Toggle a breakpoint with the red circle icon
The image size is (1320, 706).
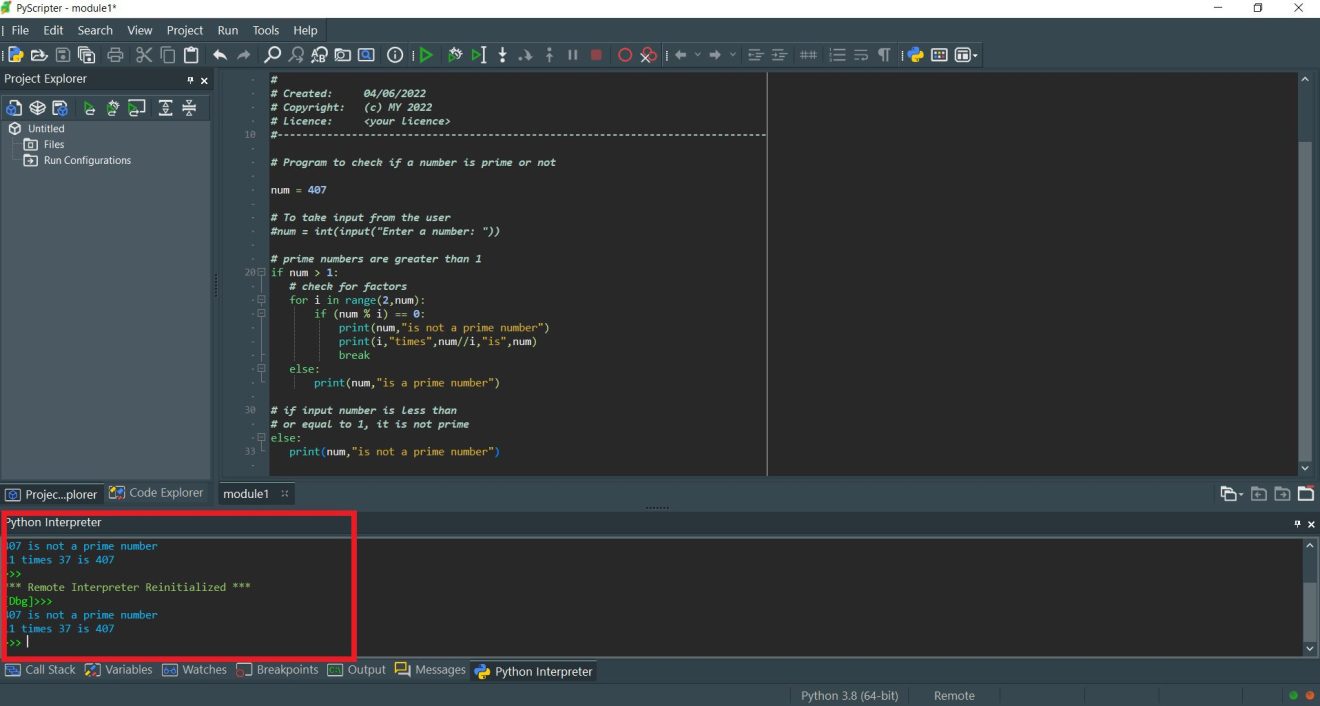pyautogui.click(x=625, y=55)
